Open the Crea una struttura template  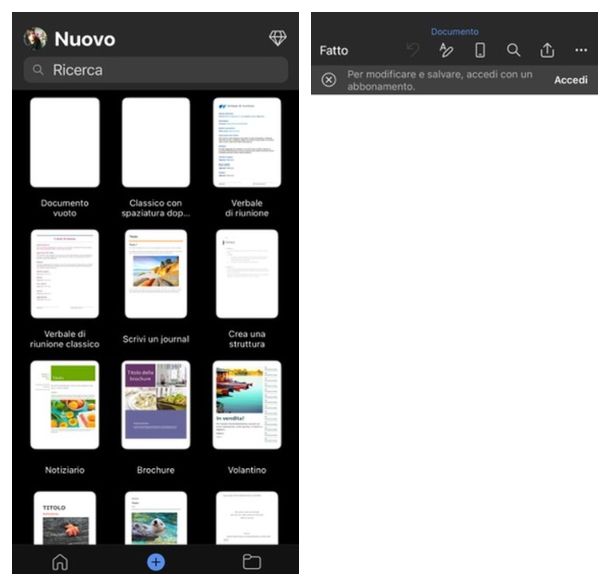(x=247, y=274)
